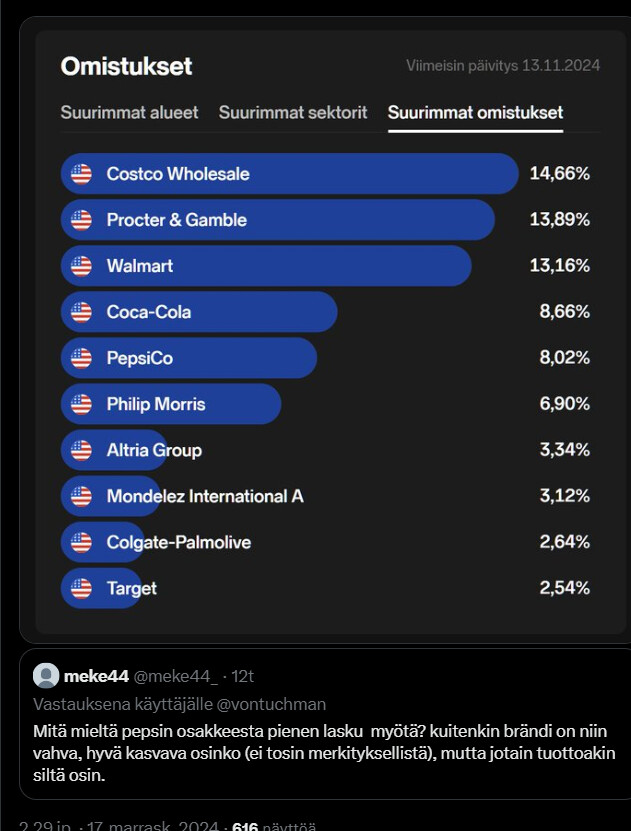The width and height of the screenshot is (631, 831).
Task: Click the flag icon beside Walmart
Action: point(81,266)
